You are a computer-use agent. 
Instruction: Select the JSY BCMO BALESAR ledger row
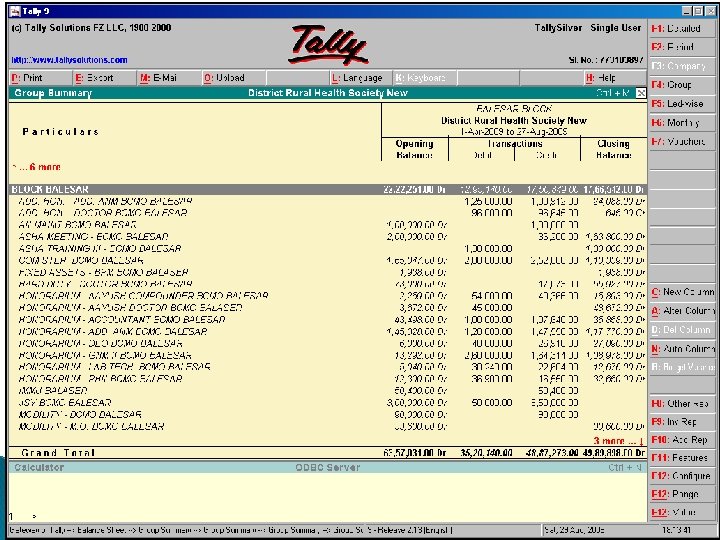[x=328, y=403]
